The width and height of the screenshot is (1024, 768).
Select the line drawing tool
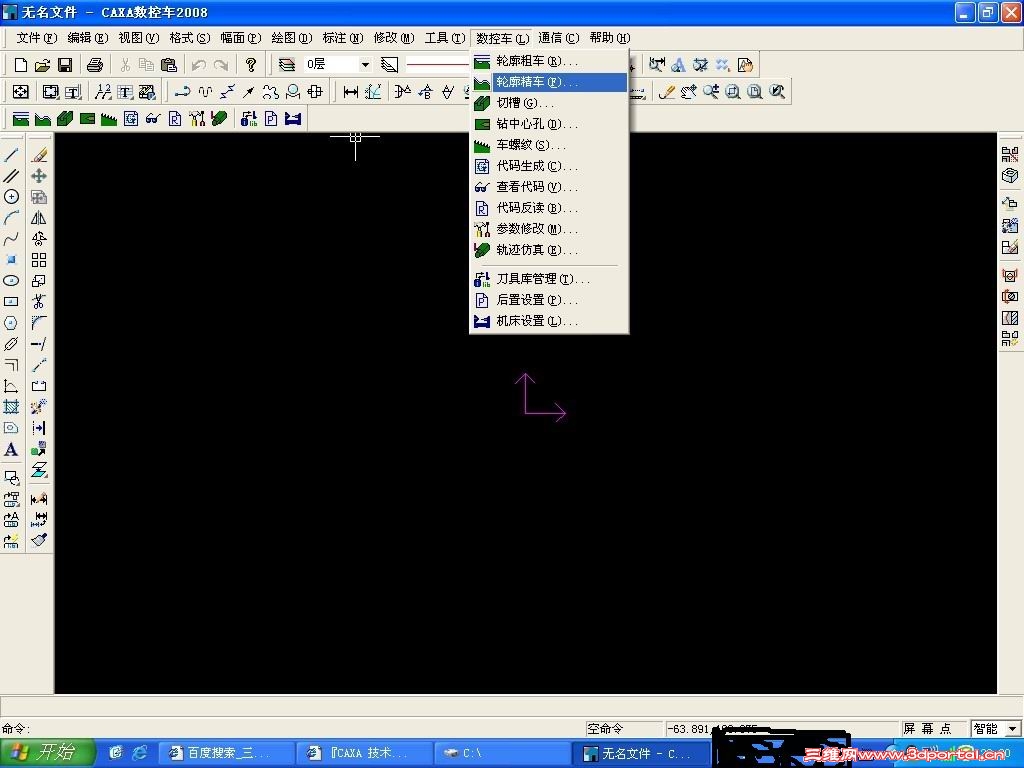[11, 155]
